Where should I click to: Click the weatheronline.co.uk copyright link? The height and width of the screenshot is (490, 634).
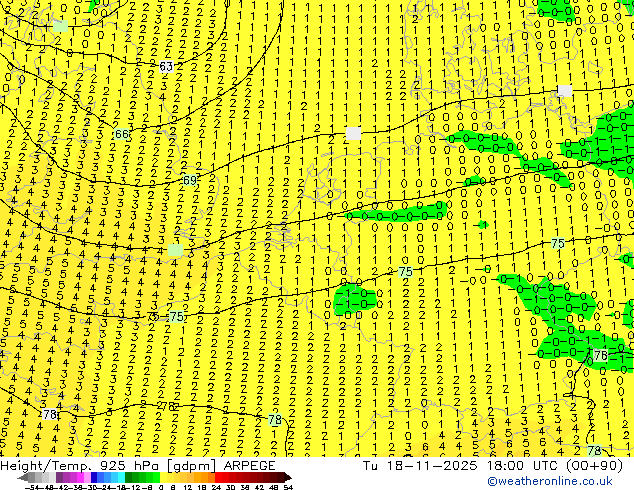pyautogui.click(x=550, y=481)
